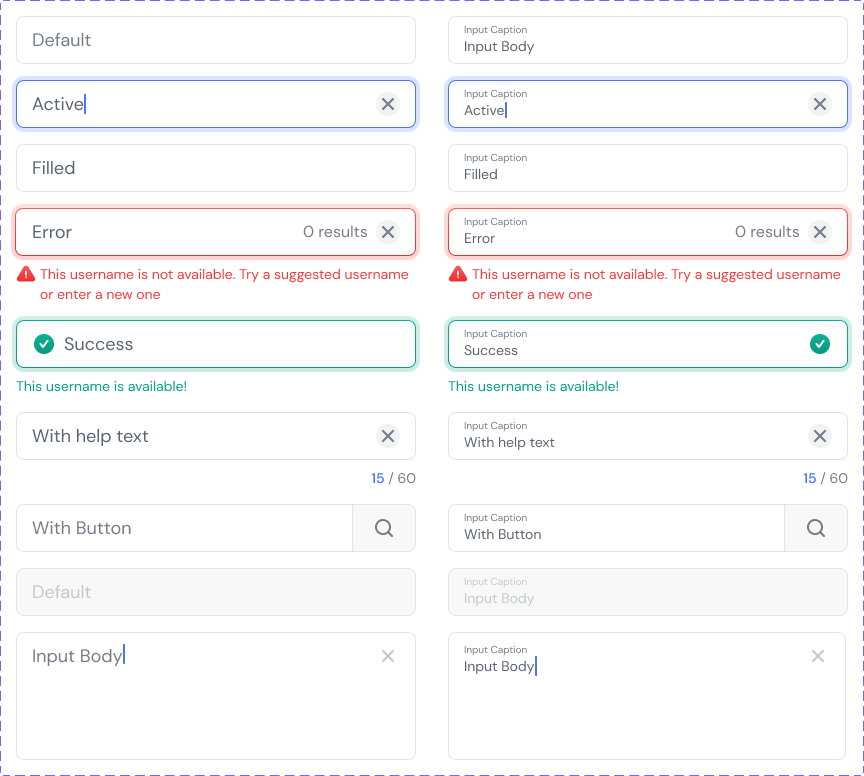The height and width of the screenshot is (776, 864).
Task: Click the "0 results" text in the uncaptioned Error input
Action: 335,232
